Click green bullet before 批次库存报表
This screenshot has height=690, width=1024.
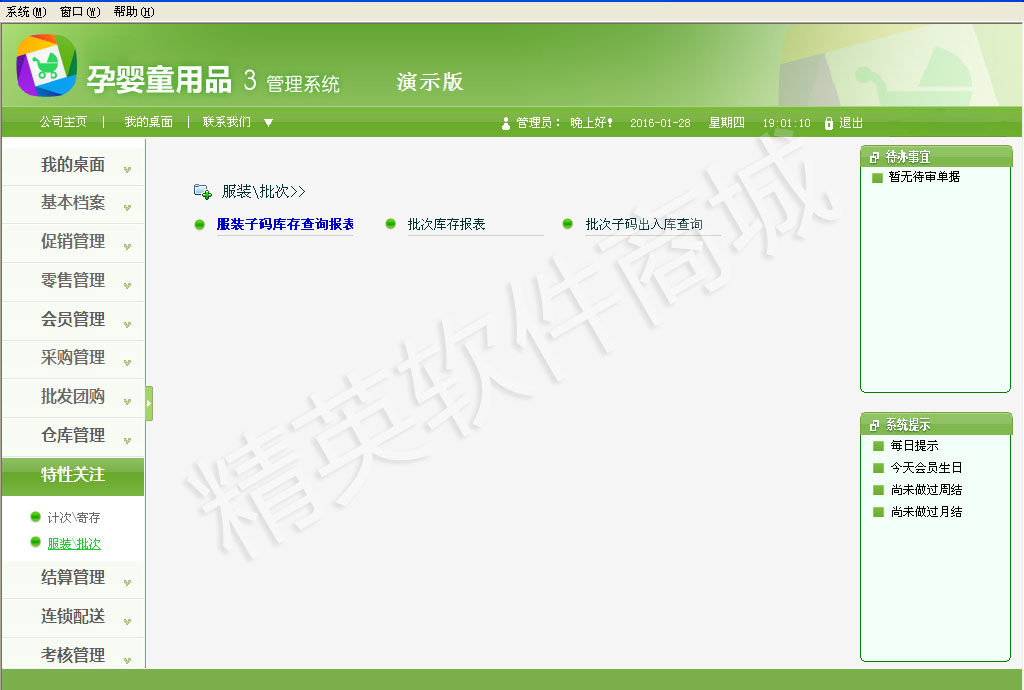click(x=391, y=224)
